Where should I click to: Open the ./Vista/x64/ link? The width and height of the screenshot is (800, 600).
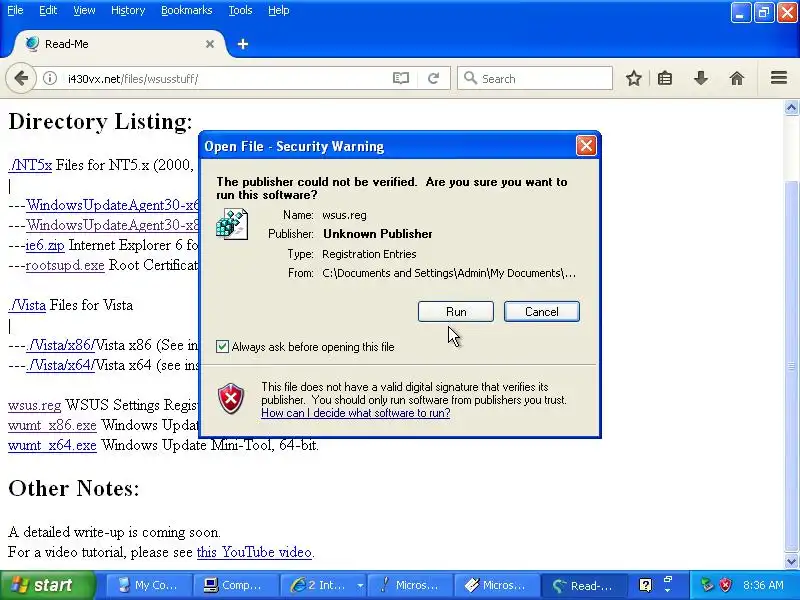pyautogui.click(x=60, y=365)
